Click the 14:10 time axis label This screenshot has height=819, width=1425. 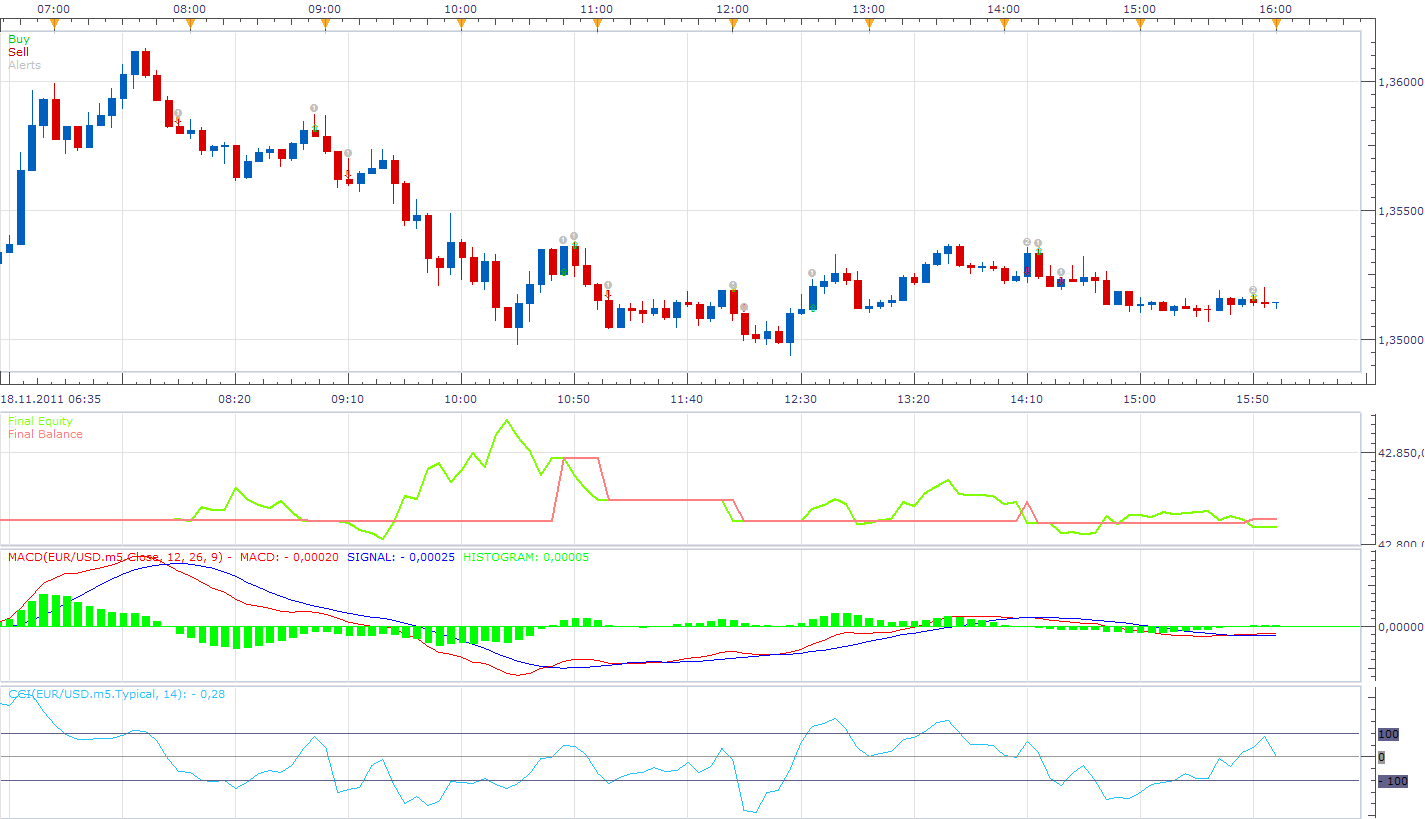tap(1027, 398)
